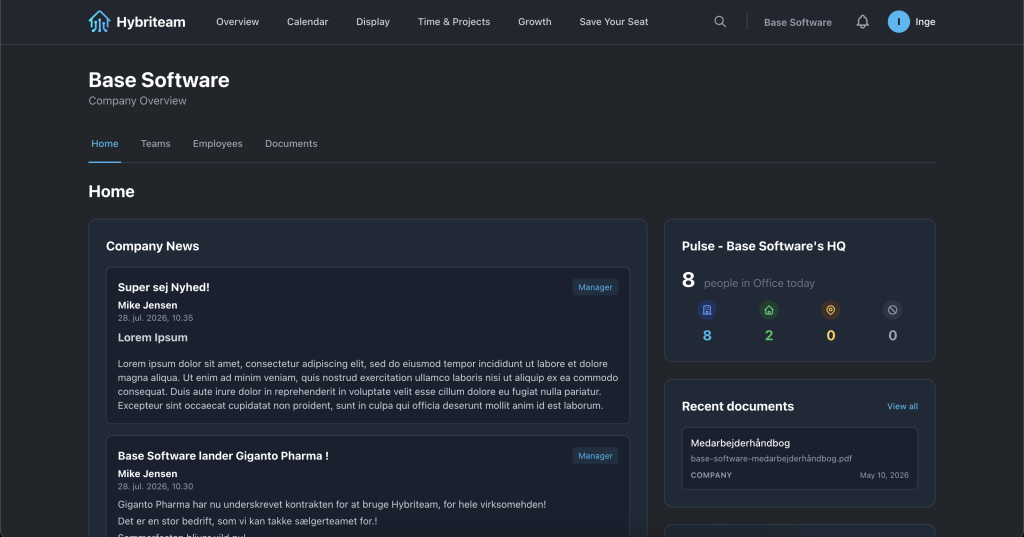This screenshot has width=1024, height=537.
Task: Click the blue office building status icon
Action: pos(707,310)
